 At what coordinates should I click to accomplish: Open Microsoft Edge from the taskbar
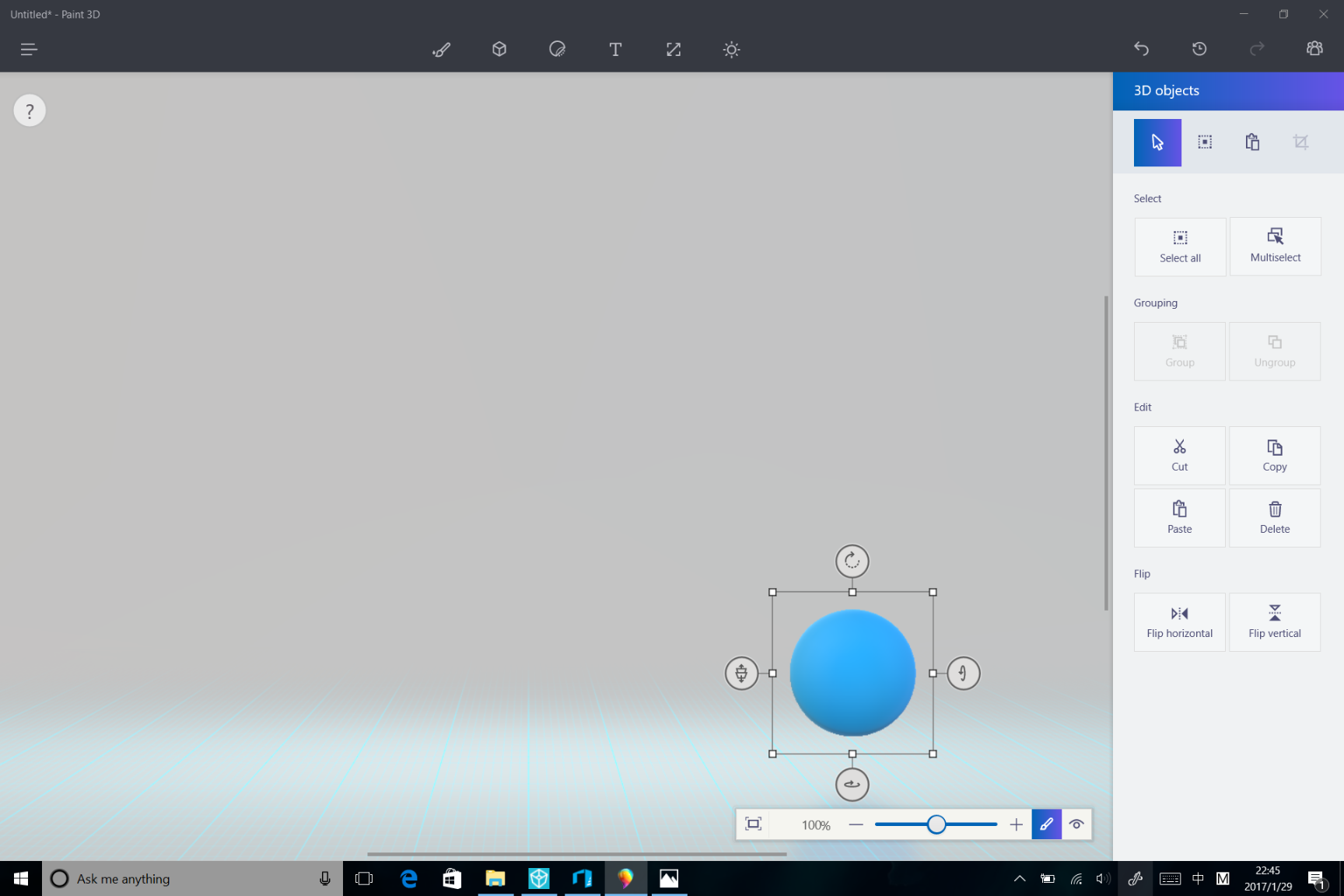408,879
